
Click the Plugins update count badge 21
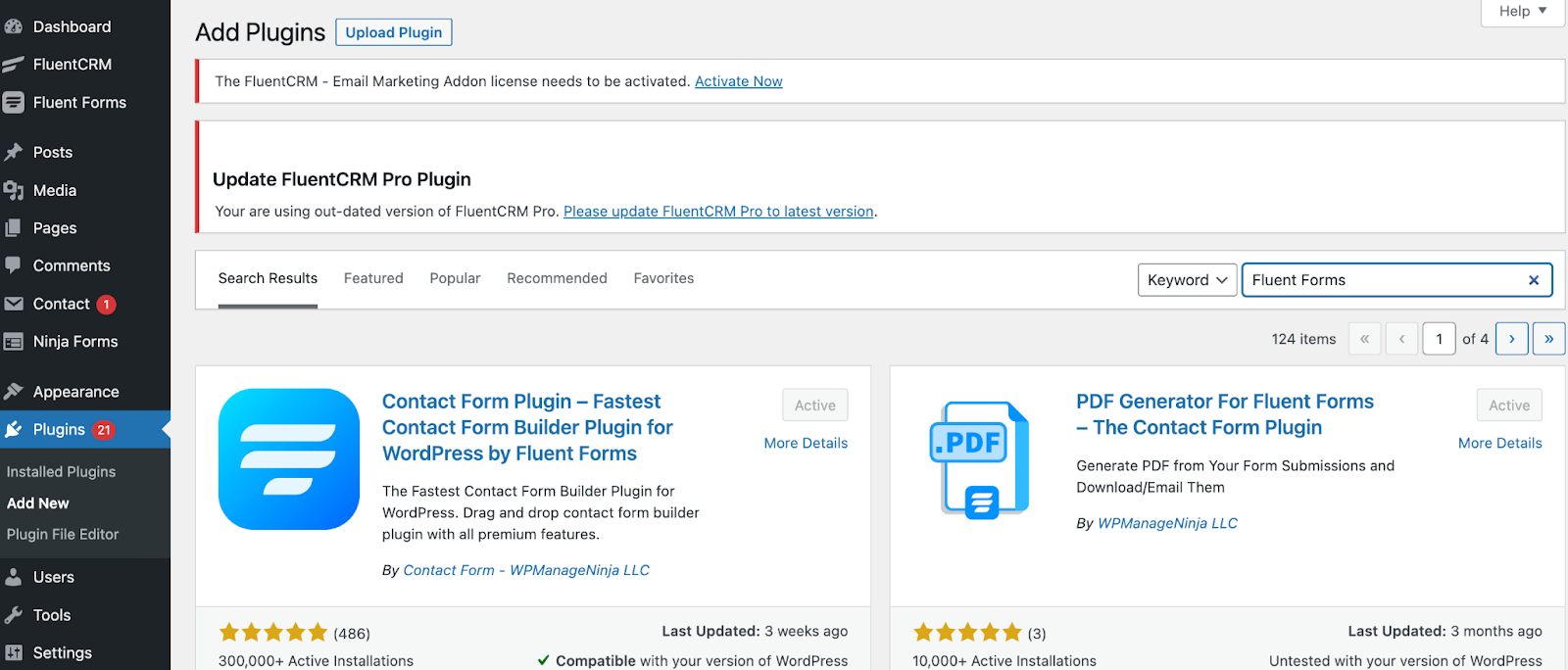pyautogui.click(x=104, y=430)
